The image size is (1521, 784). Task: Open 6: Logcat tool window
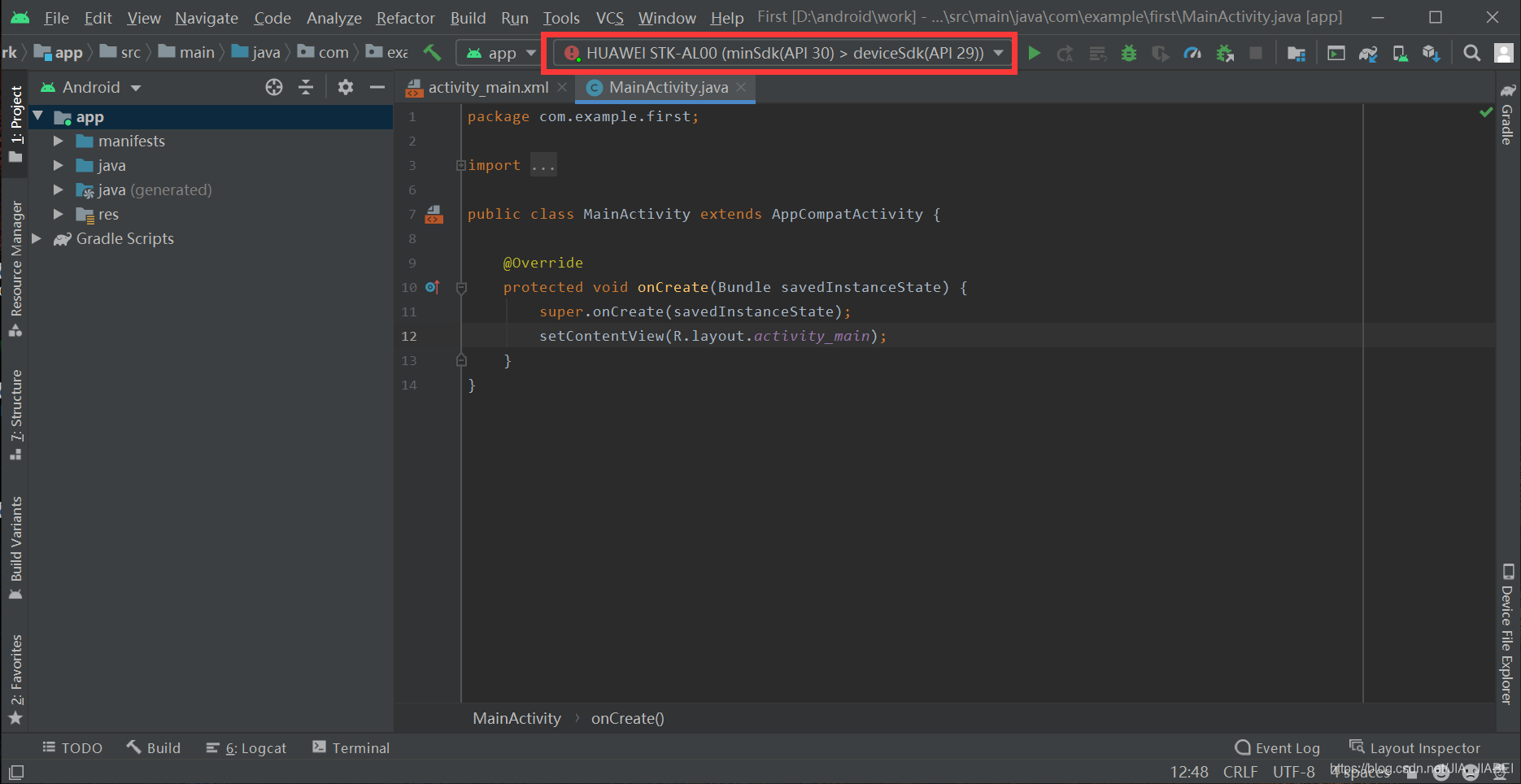pos(246,748)
